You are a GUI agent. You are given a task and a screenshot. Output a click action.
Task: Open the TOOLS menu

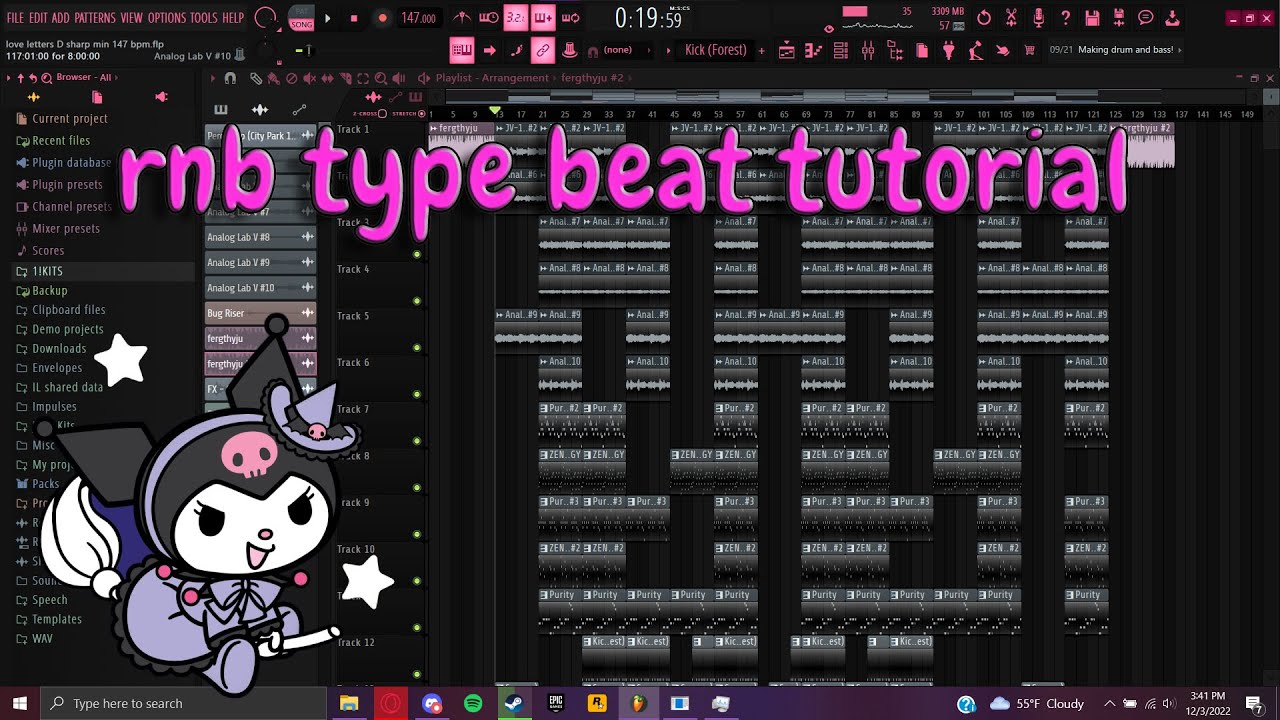pyautogui.click(x=204, y=18)
